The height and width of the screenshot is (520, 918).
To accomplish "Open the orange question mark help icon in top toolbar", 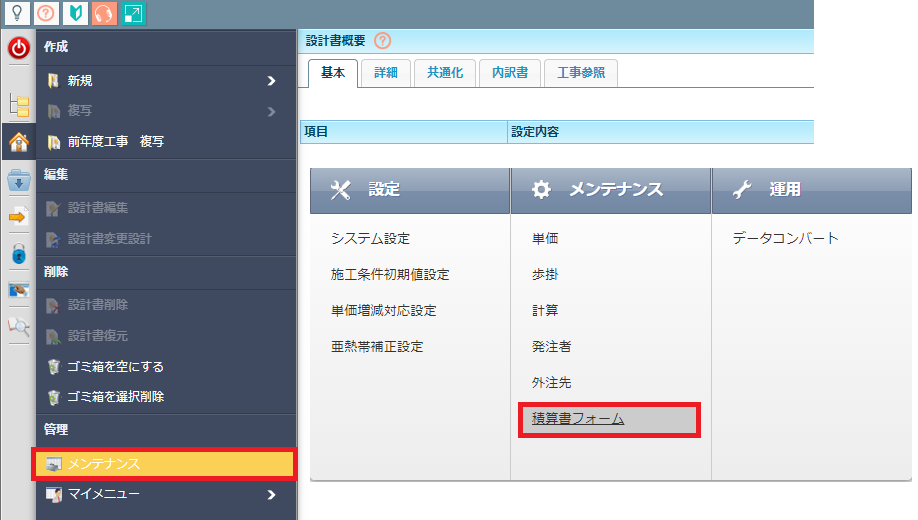I will 46,13.
